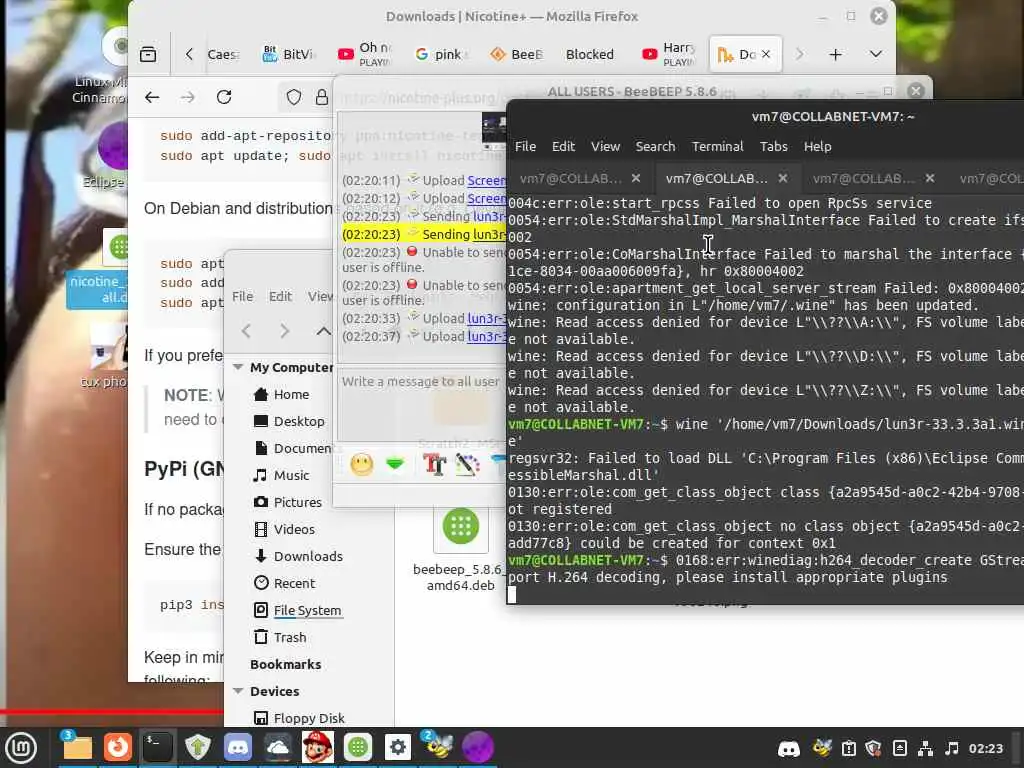Open Nicotine+ green icon in taskbar
Image resolution: width=1024 pixels, height=768 pixels.
point(358,747)
